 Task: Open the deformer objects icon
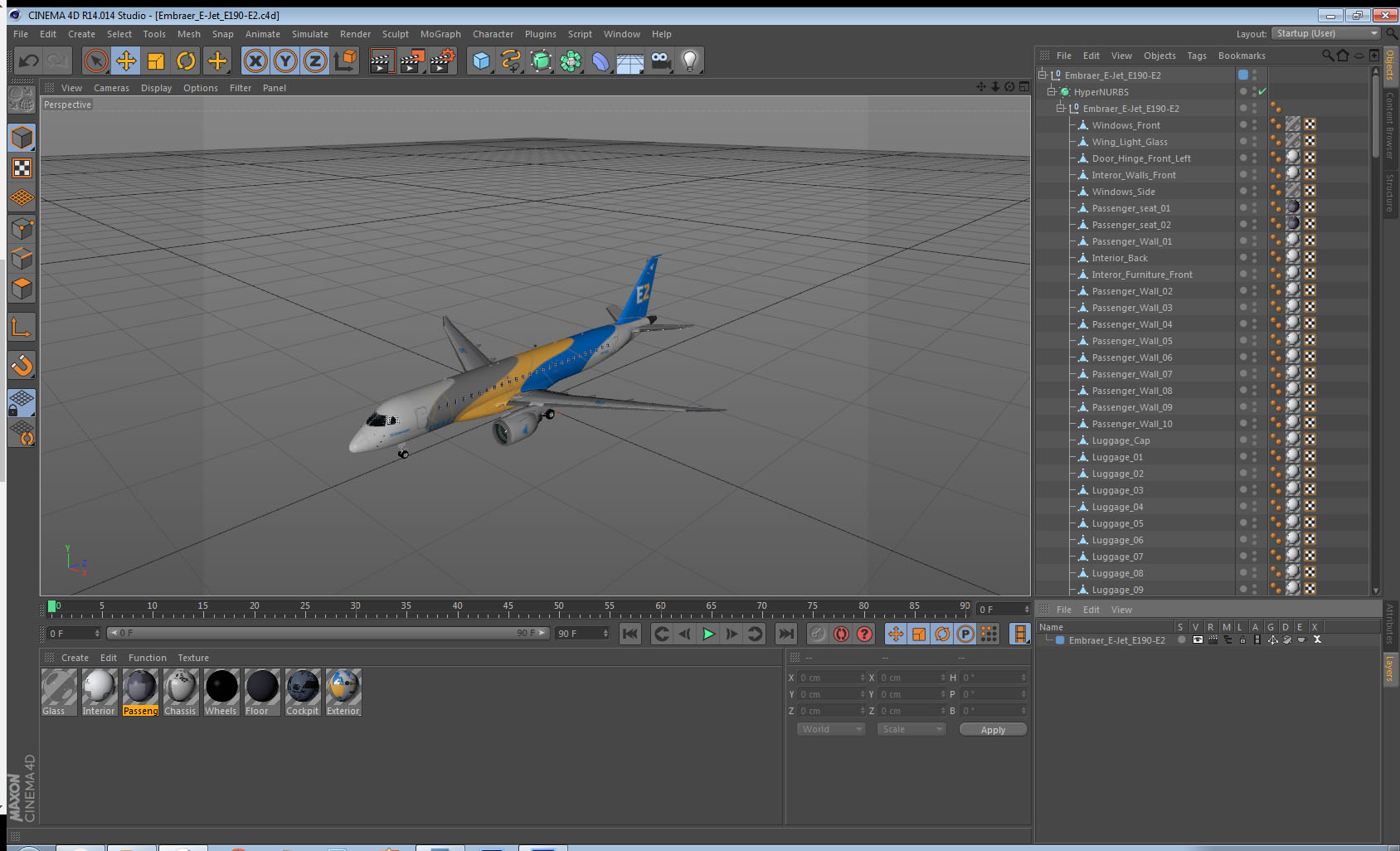[x=600, y=61]
